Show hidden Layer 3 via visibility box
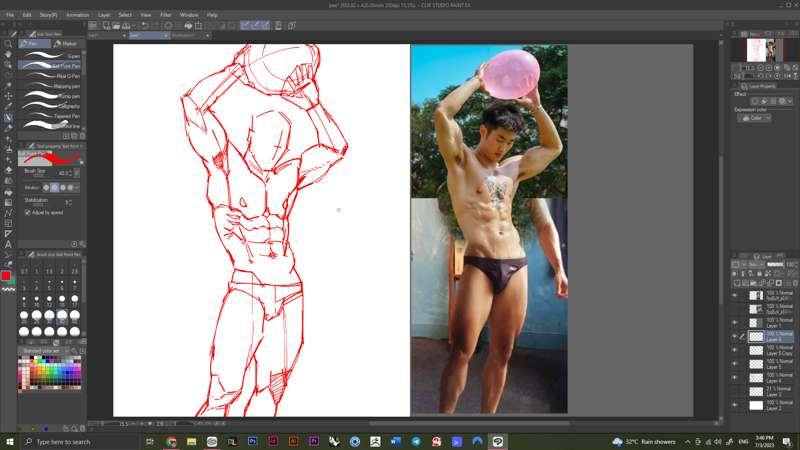 [x=735, y=391]
